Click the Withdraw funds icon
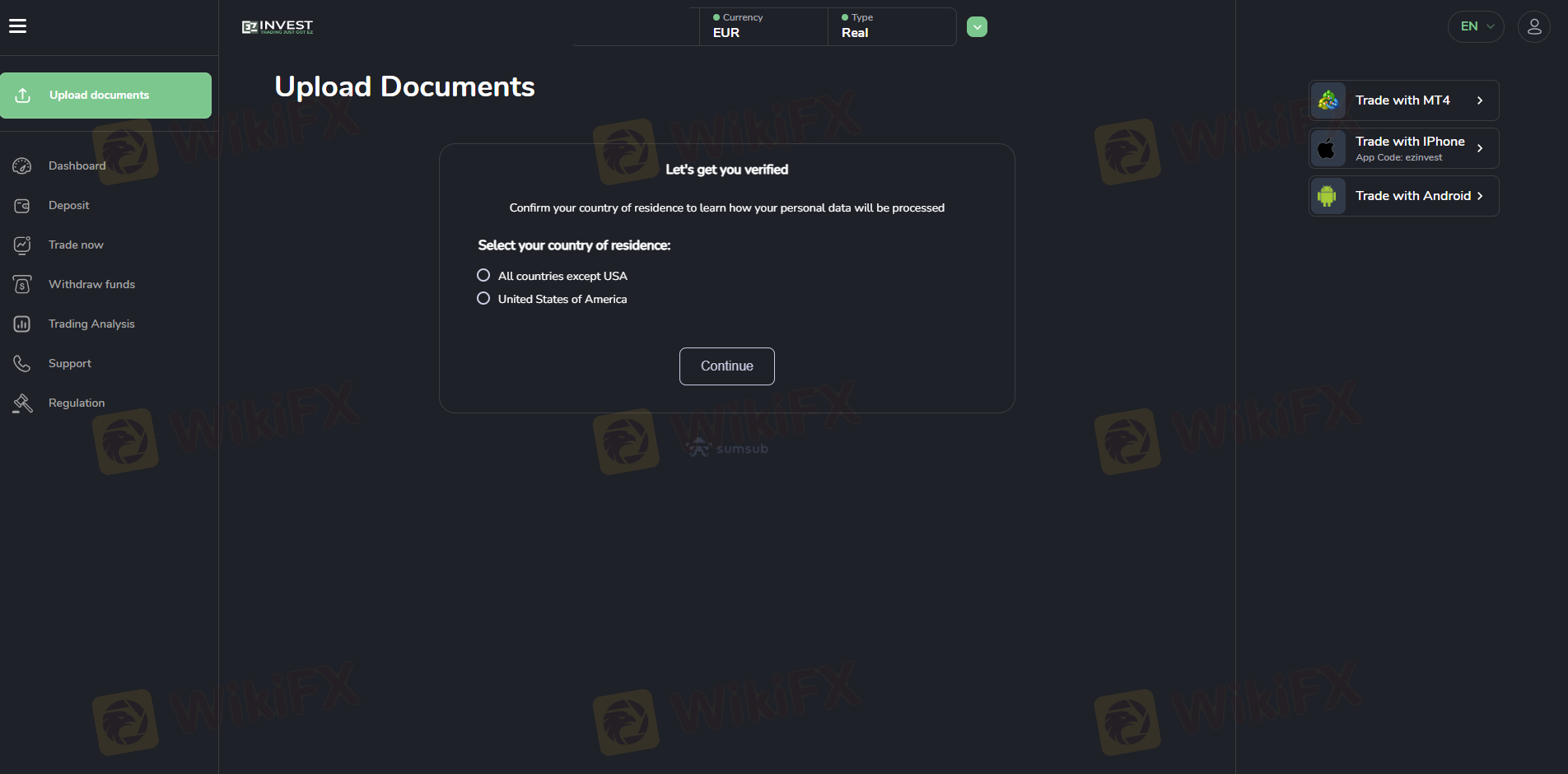 [22, 284]
